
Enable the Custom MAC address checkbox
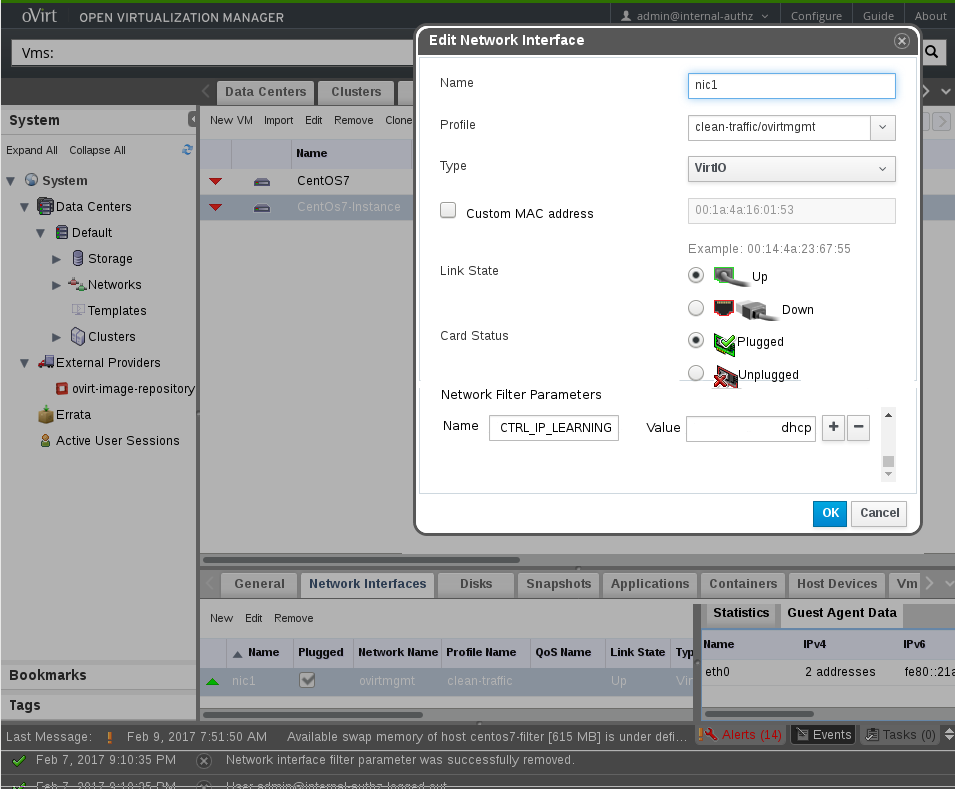coord(448,211)
